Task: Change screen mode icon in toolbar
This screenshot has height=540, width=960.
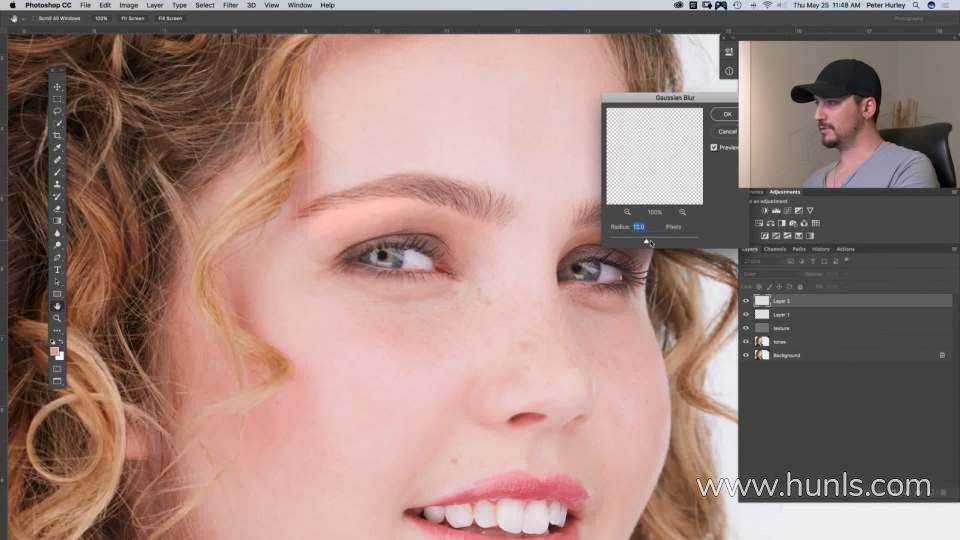Action: pos(57,381)
